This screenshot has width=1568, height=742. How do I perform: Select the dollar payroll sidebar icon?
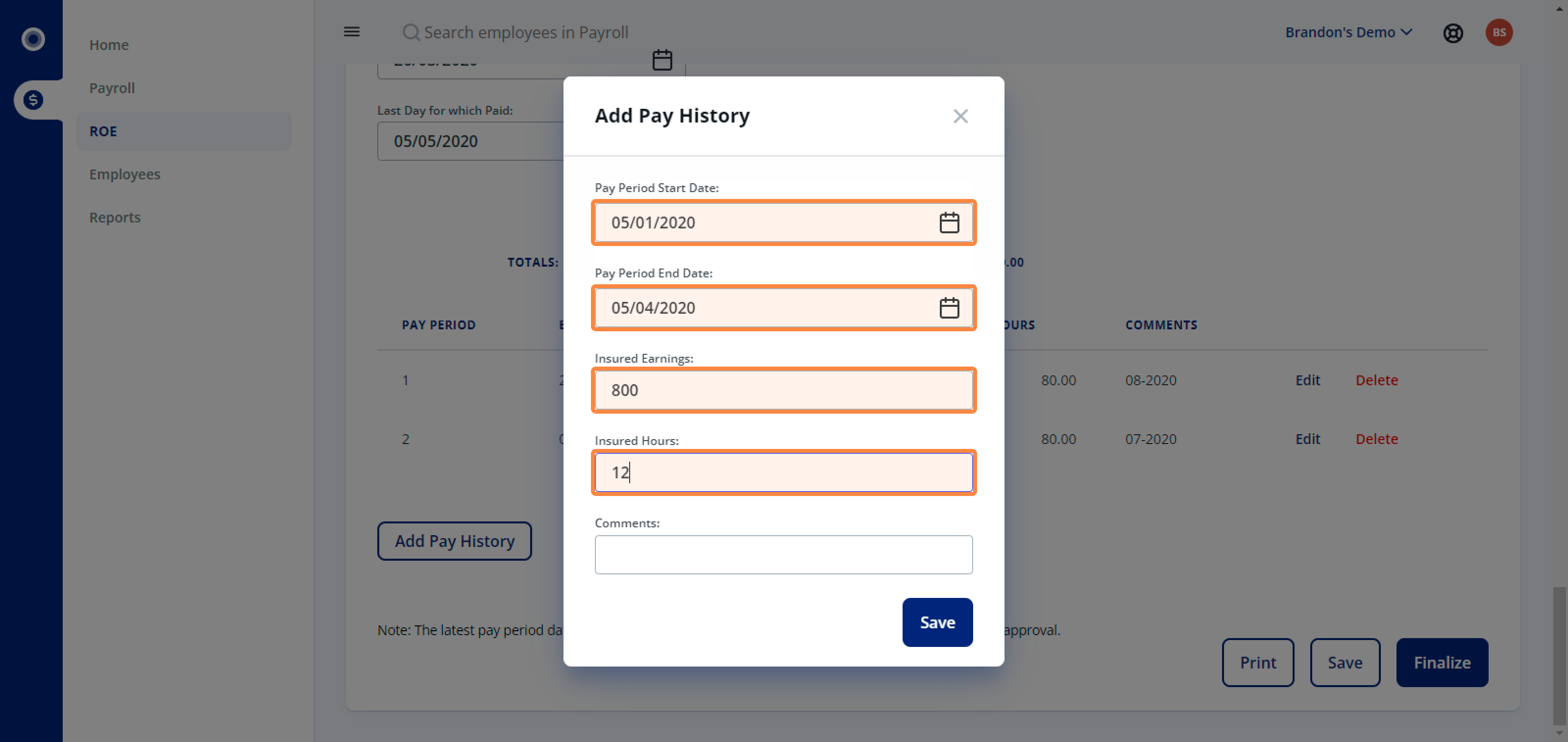[33, 99]
